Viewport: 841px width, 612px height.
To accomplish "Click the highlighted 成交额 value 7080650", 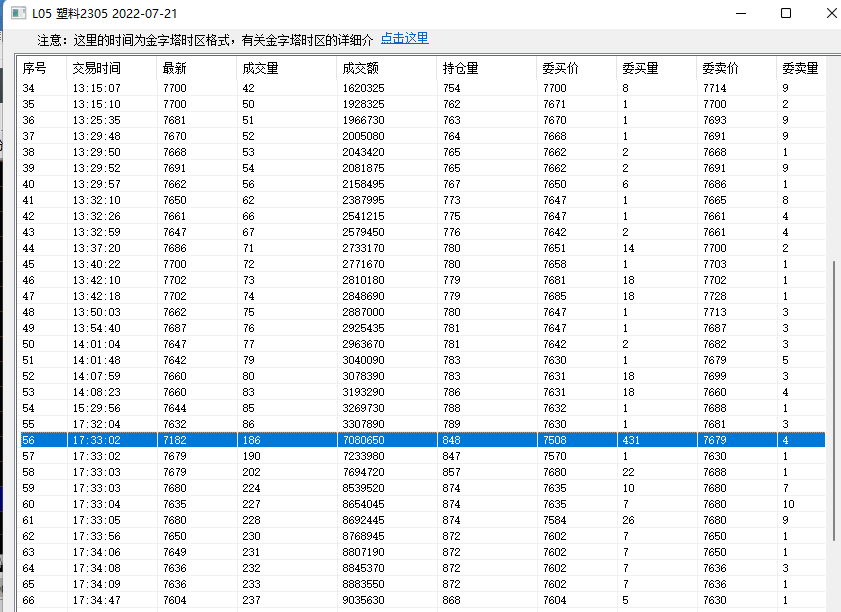I will click(x=363, y=440).
